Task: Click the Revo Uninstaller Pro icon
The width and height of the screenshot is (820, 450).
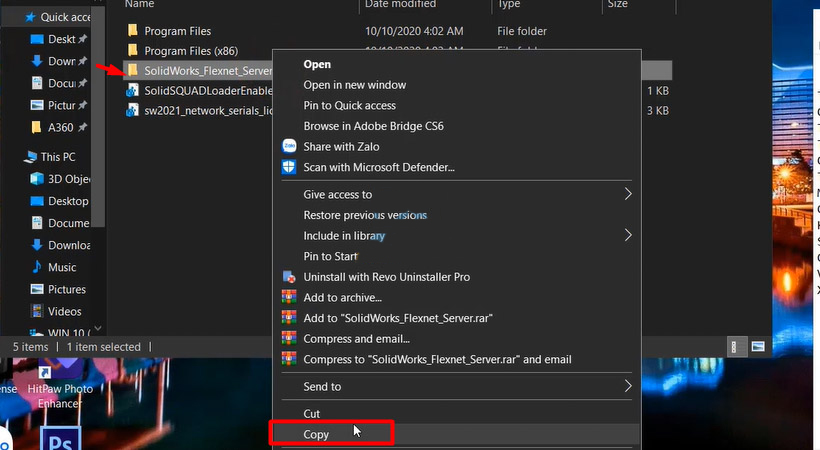Action: coord(289,277)
